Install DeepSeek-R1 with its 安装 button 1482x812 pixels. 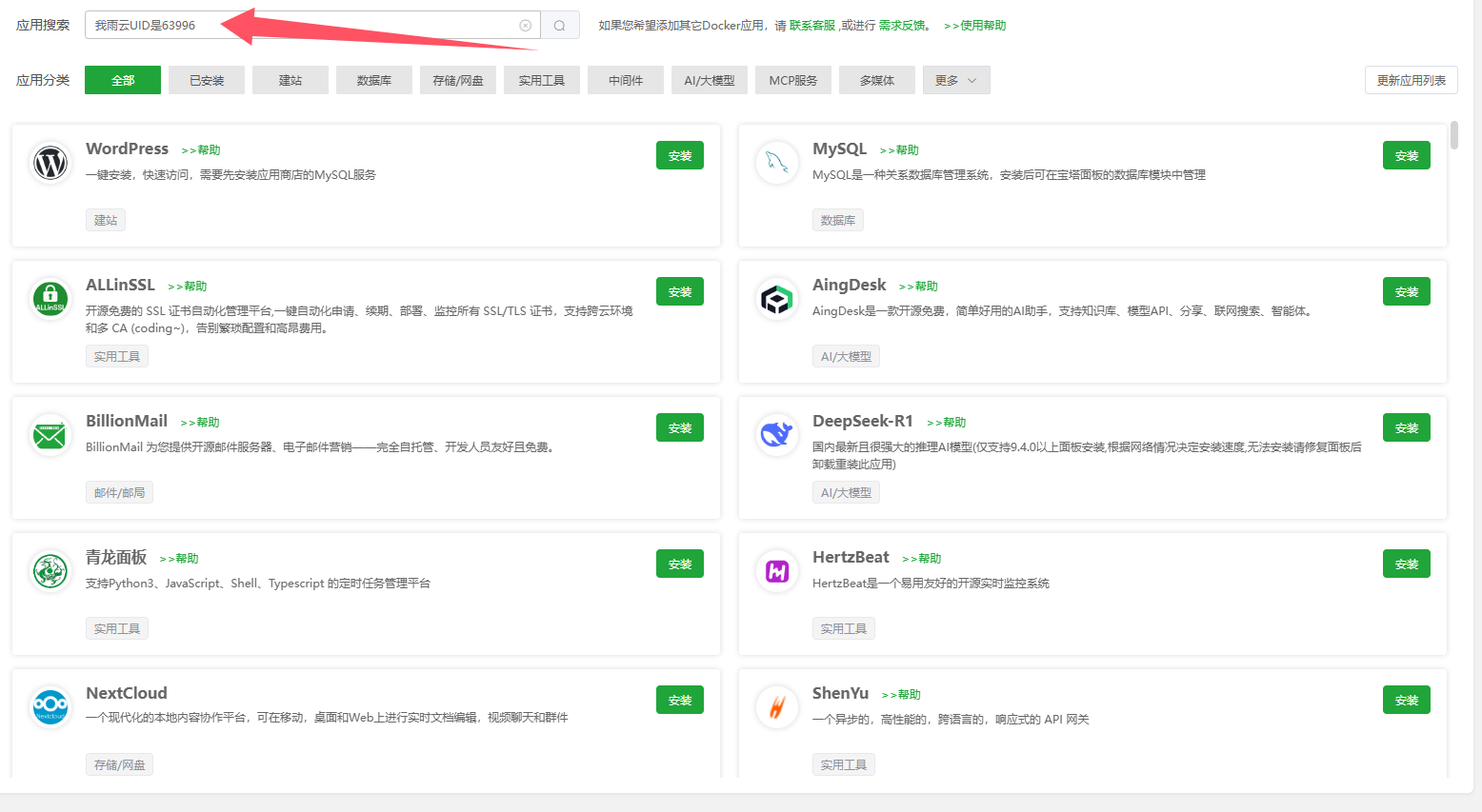point(1407,427)
